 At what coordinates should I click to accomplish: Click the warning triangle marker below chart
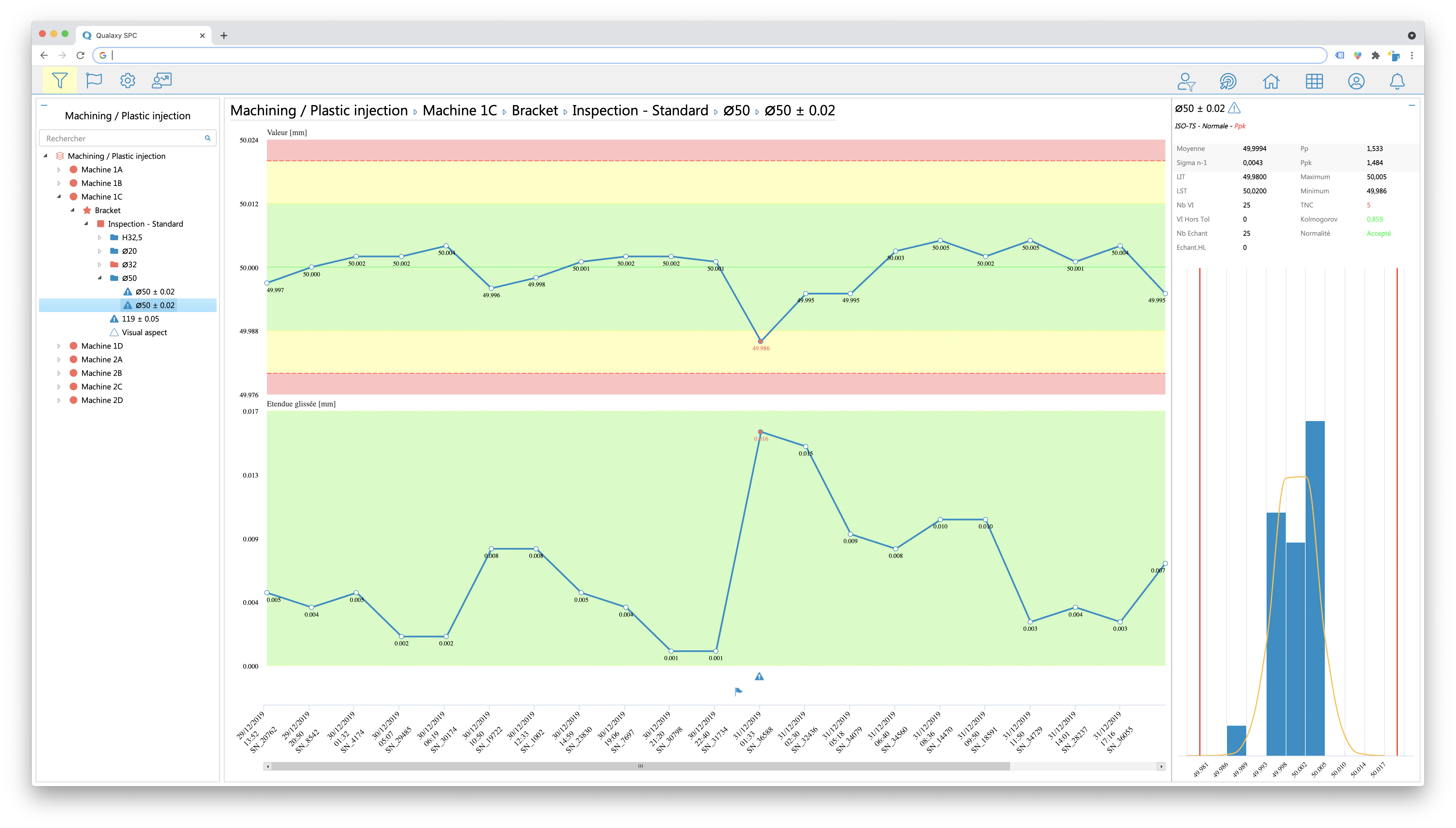coord(759,676)
